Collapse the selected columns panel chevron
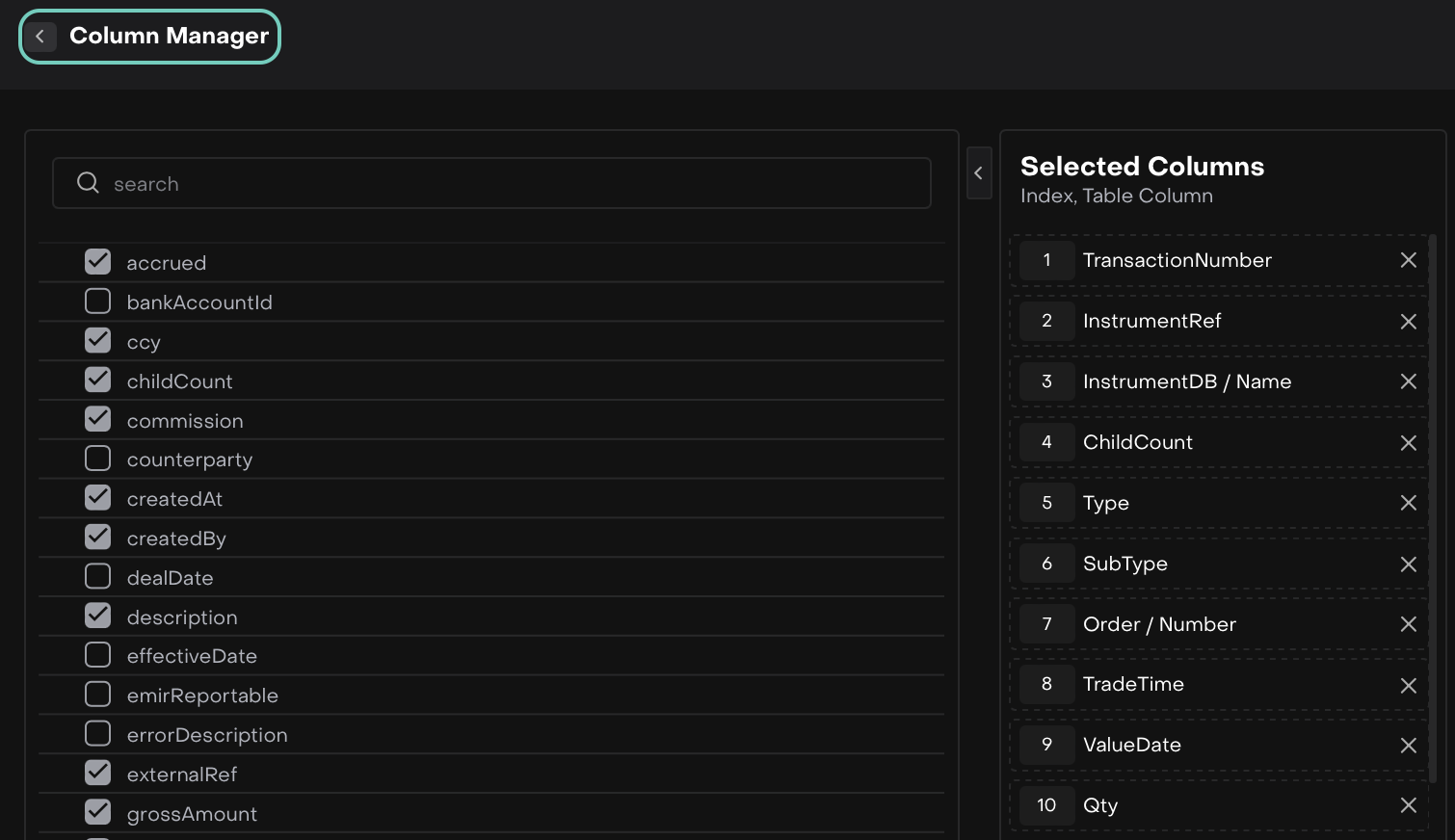 (979, 173)
